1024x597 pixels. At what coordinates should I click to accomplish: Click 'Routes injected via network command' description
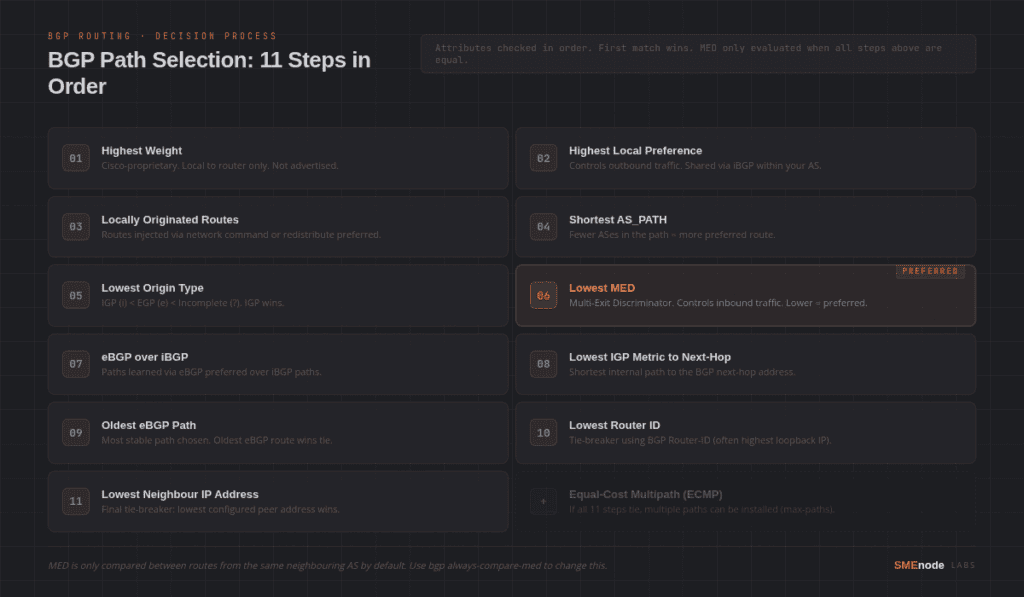(x=241, y=235)
